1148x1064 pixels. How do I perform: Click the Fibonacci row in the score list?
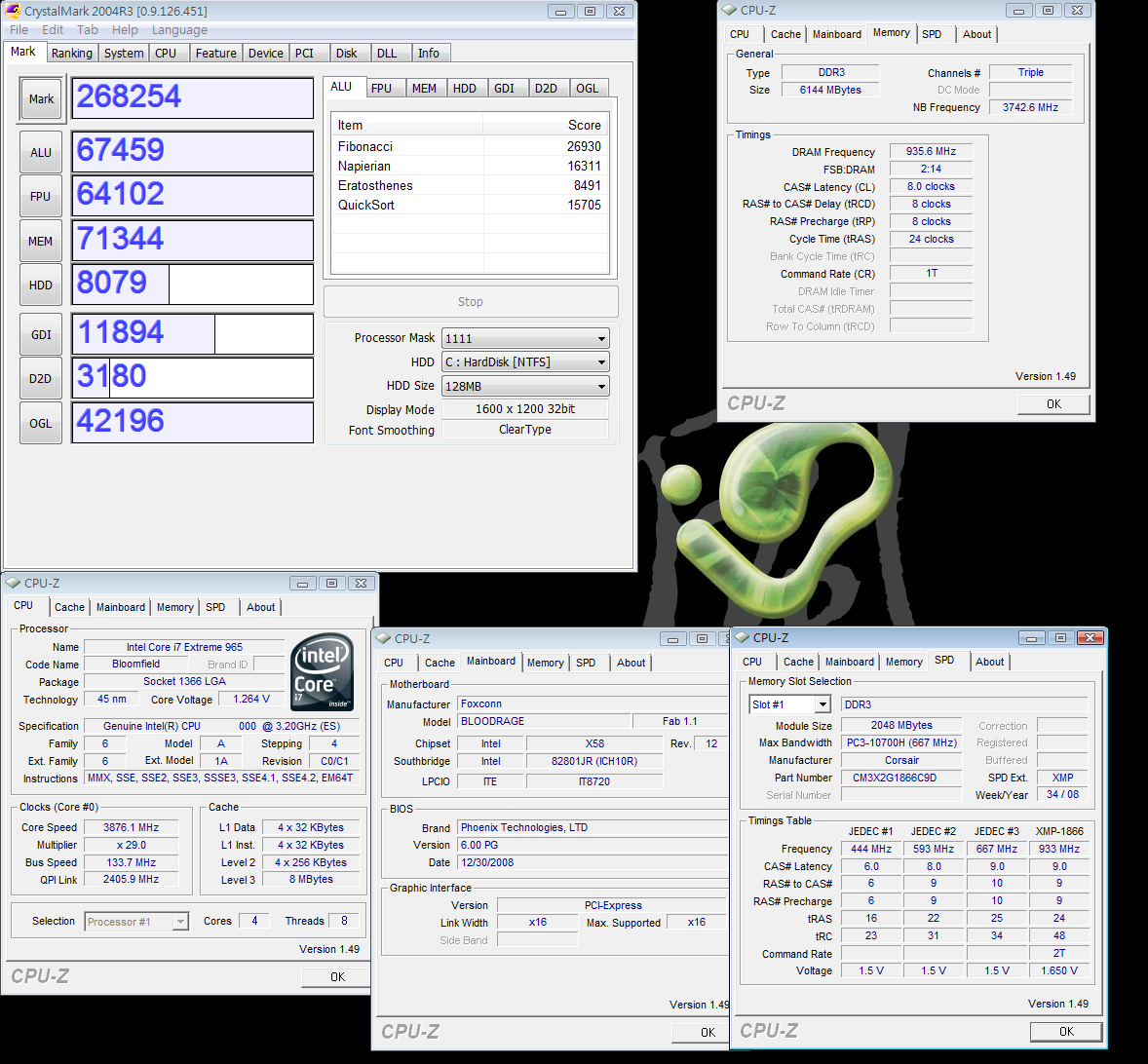469,146
